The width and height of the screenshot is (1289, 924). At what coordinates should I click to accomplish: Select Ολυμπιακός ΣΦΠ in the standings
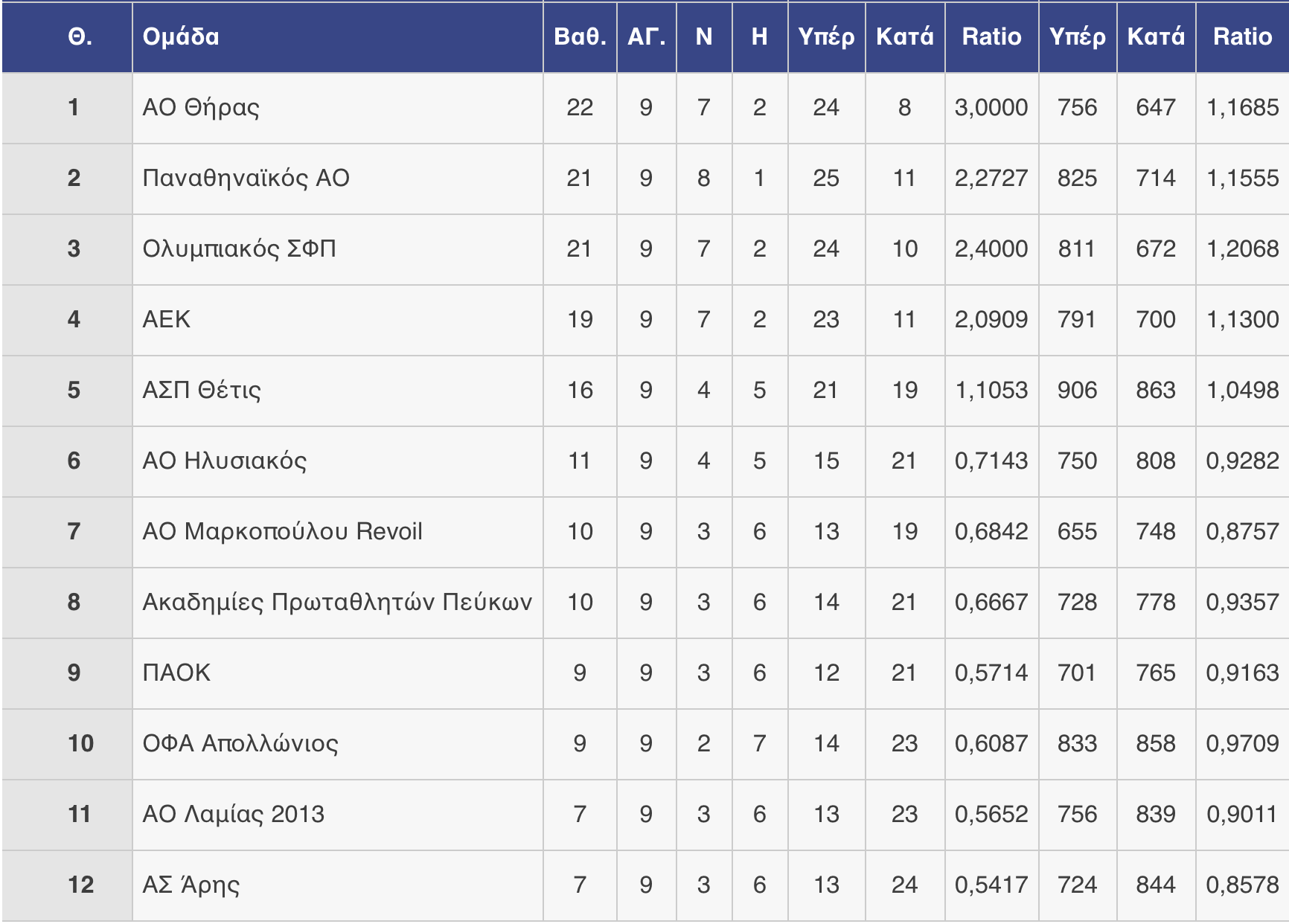coord(239,249)
